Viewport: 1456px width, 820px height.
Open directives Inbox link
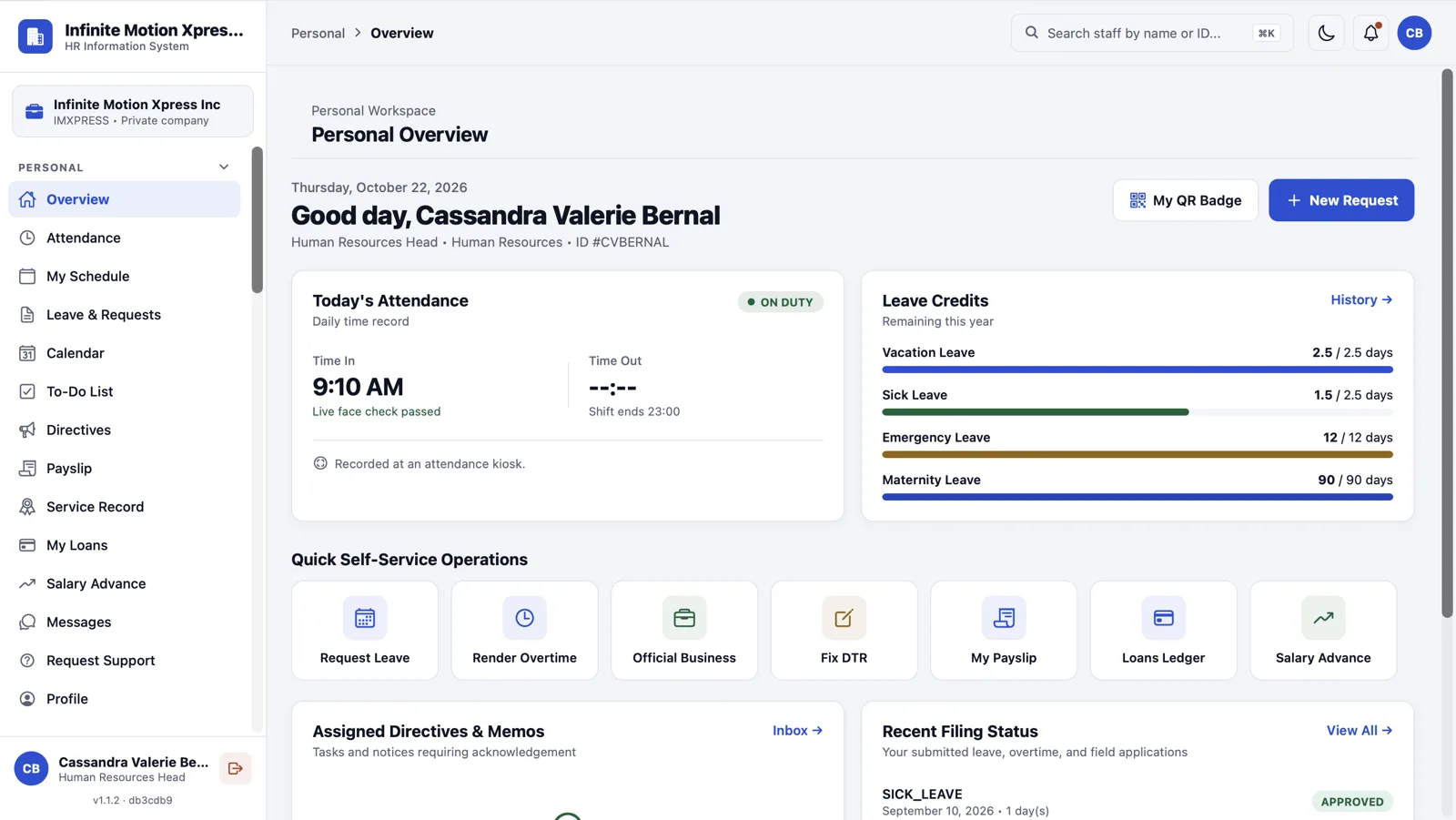797,730
